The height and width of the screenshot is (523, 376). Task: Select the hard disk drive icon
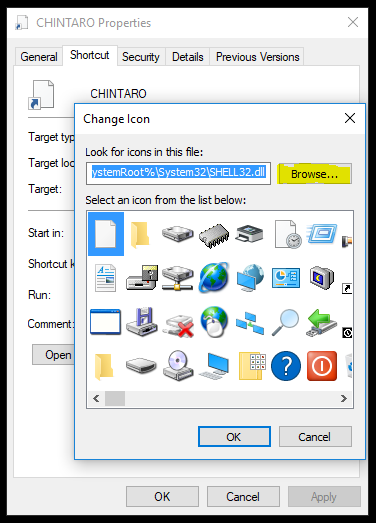(178, 234)
